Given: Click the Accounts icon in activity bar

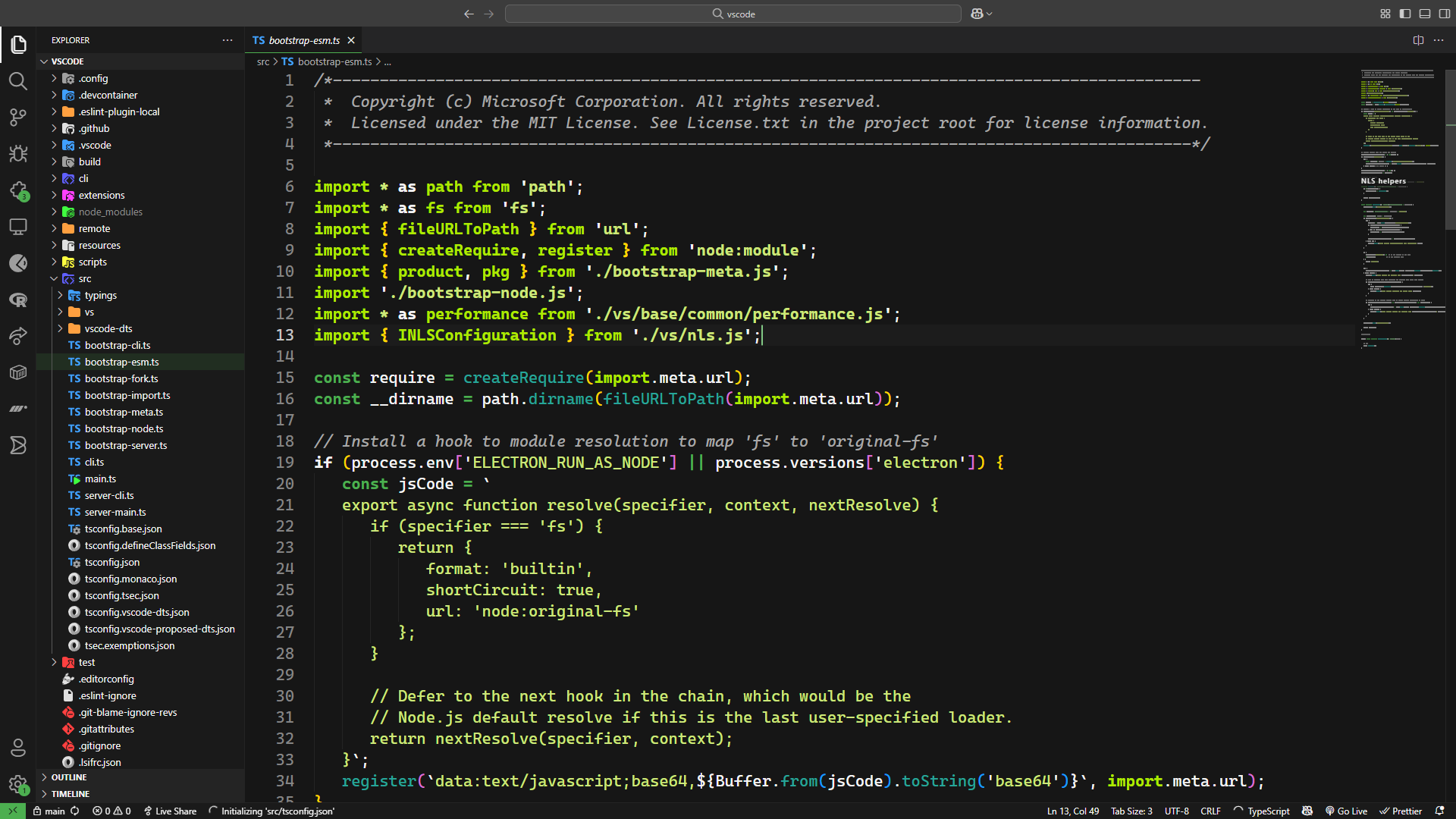Looking at the screenshot, I should click(18, 748).
